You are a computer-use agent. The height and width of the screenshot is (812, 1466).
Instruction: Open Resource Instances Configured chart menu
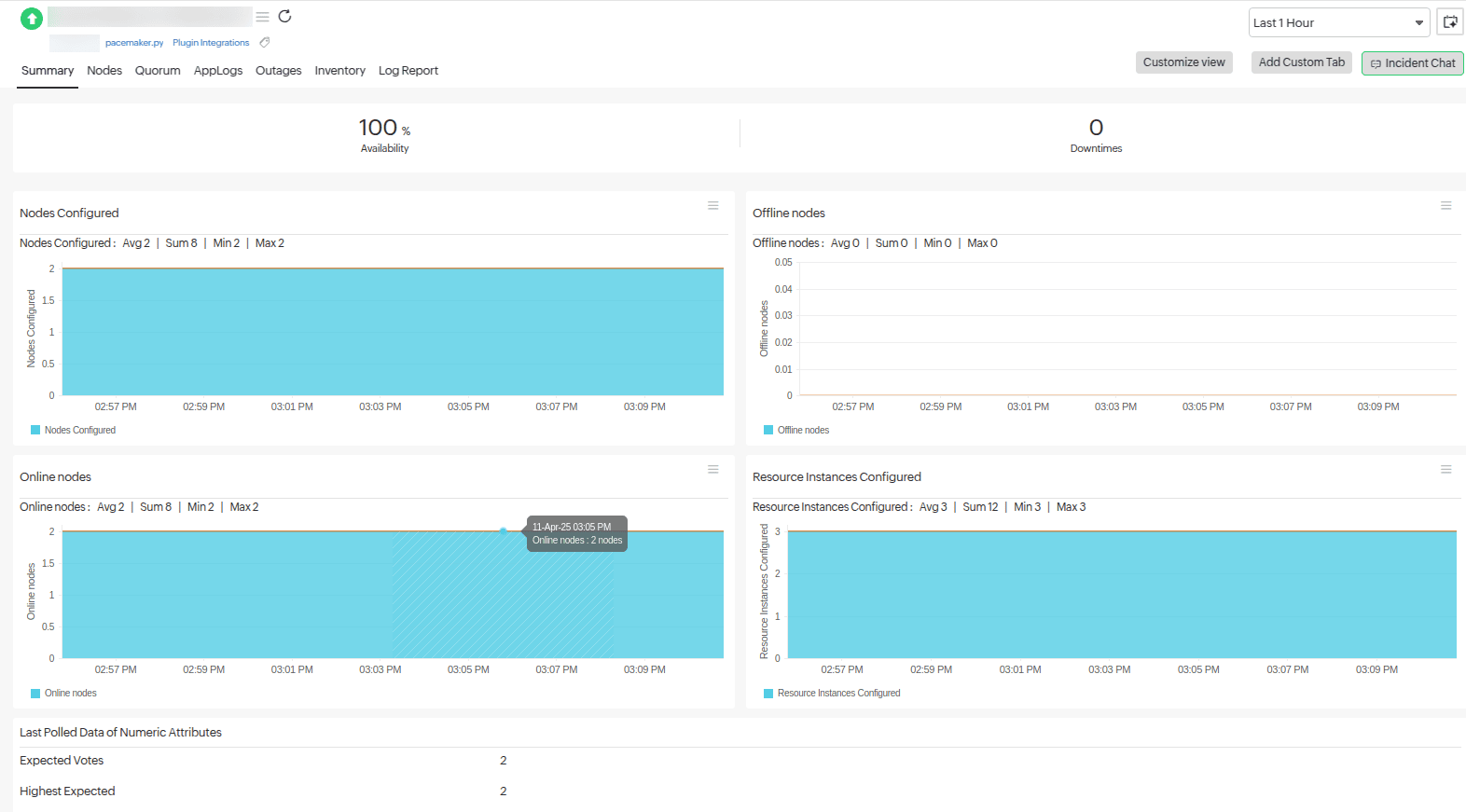point(1446,470)
